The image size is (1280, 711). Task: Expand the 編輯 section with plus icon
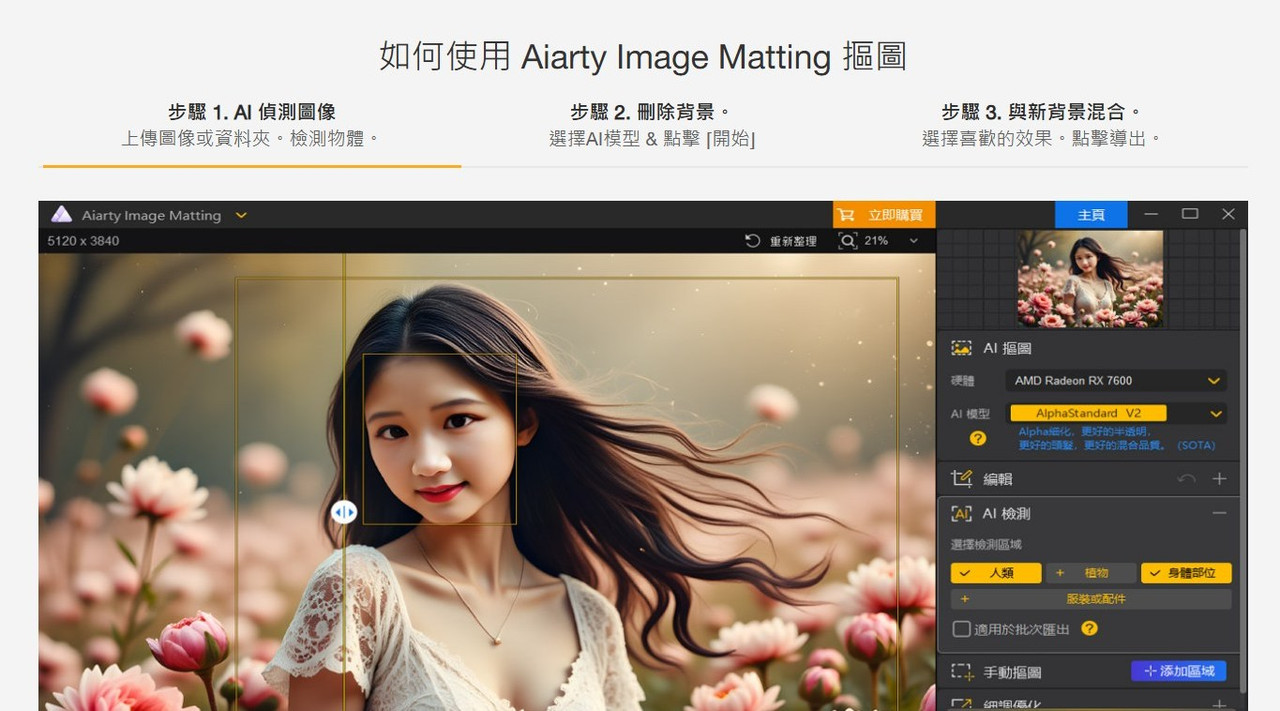[x=1219, y=479]
